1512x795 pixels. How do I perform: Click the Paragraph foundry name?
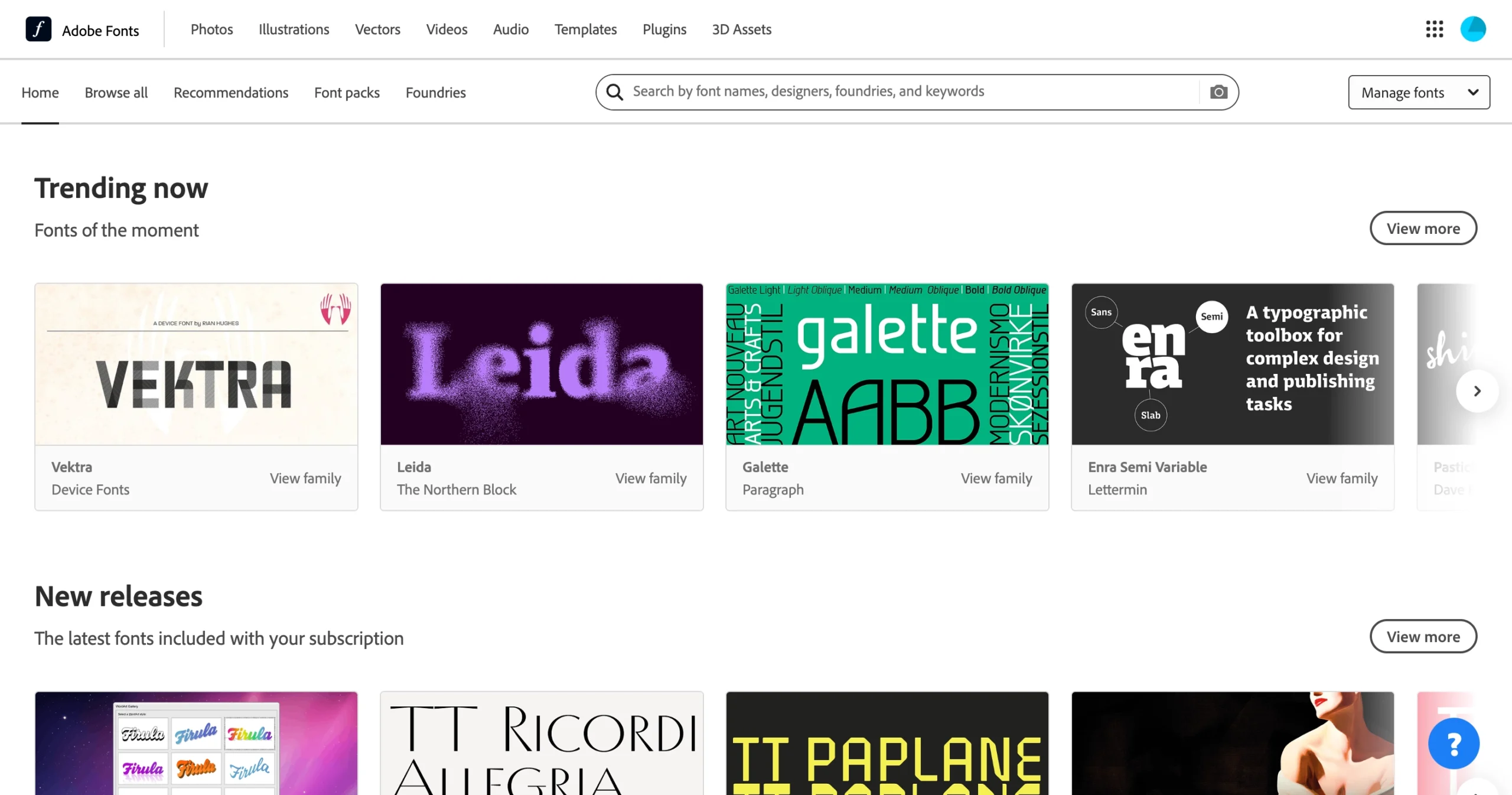coord(773,490)
